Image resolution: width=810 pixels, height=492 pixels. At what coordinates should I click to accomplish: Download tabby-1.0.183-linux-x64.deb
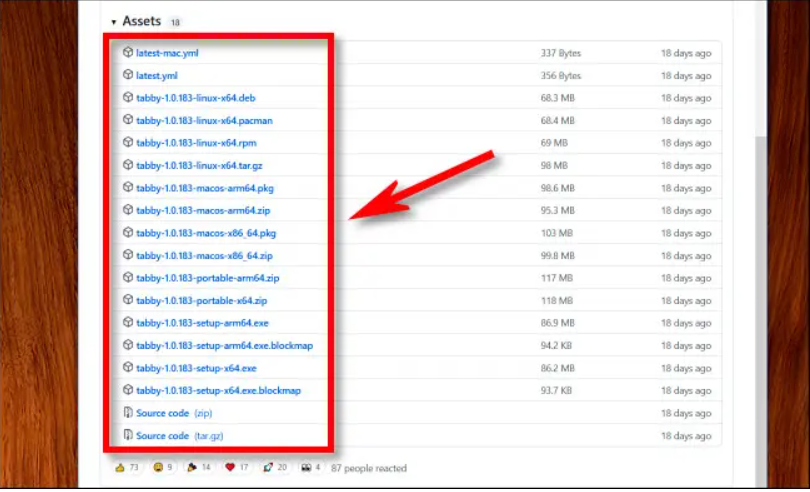pyautogui.click(x=196, y=98)
